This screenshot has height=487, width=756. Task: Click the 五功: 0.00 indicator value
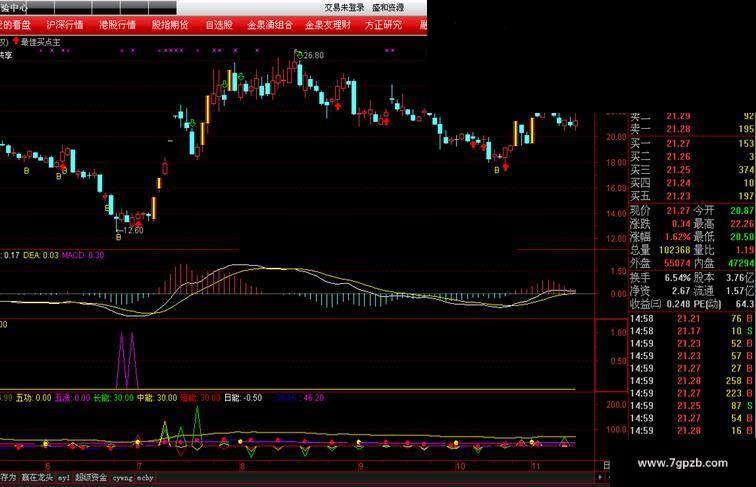(x=34, y=398)
